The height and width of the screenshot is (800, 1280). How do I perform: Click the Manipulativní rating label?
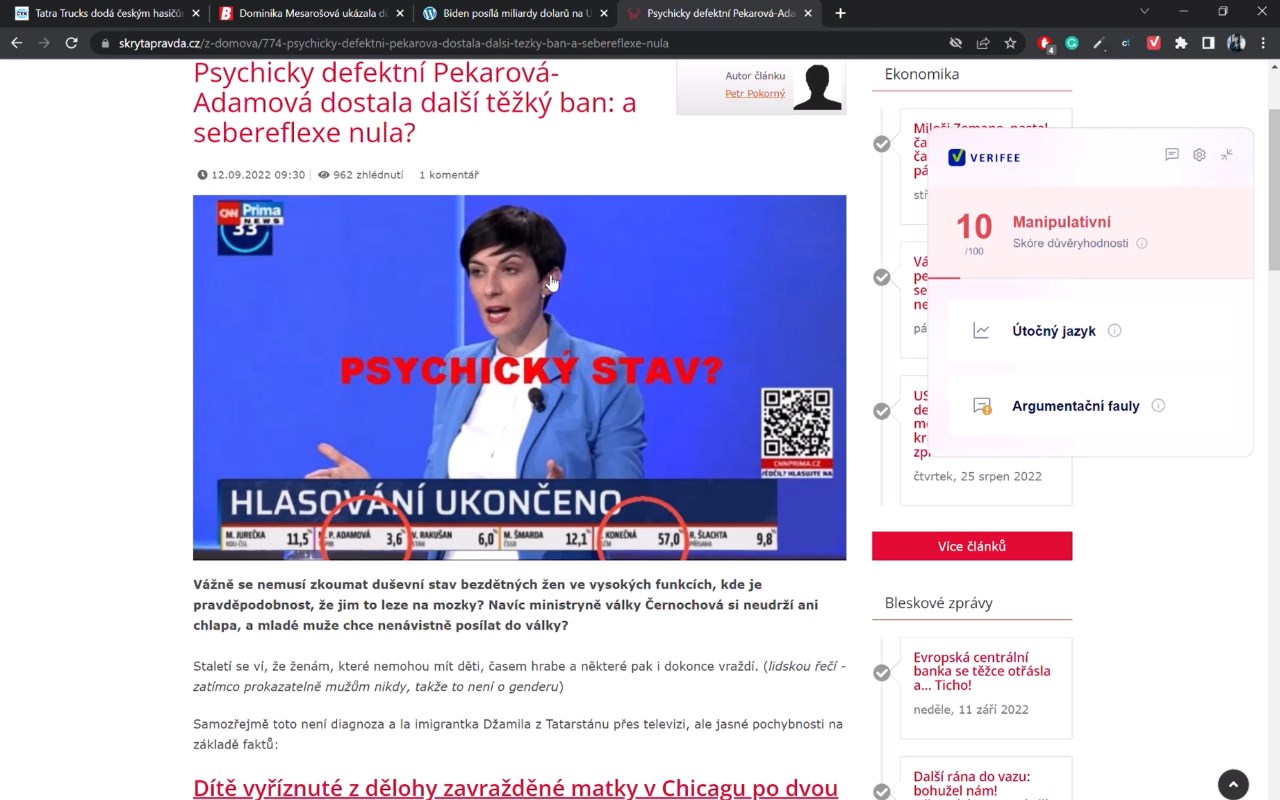1062,222
